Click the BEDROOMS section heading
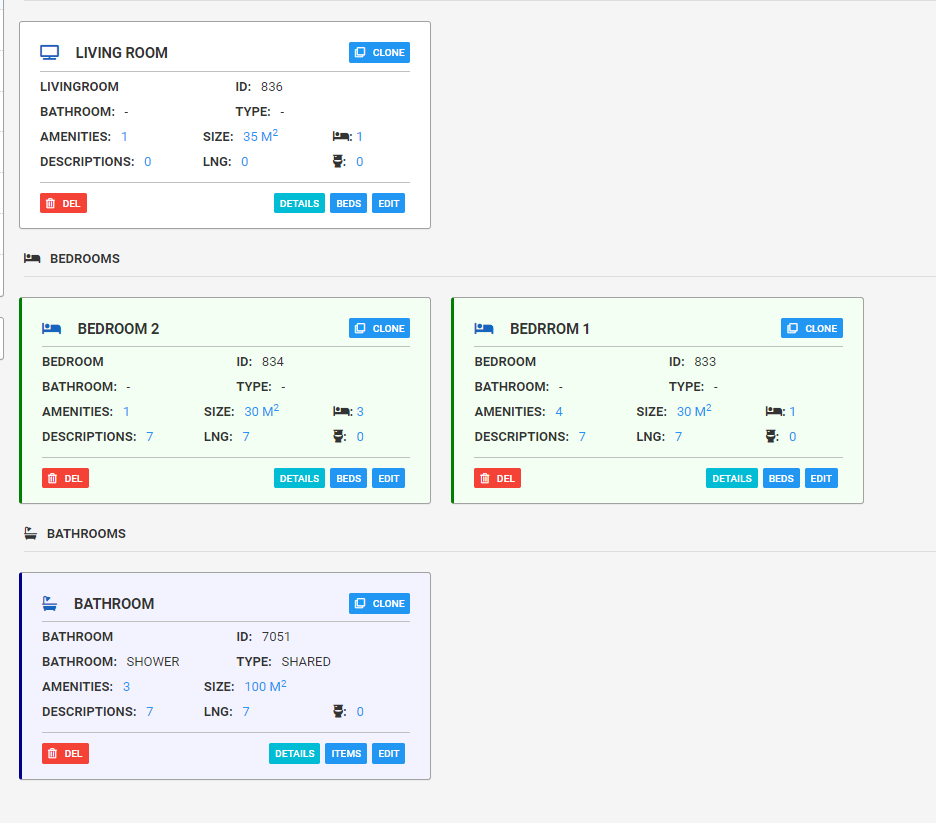The image size is (936, 823). click(85, 258)
